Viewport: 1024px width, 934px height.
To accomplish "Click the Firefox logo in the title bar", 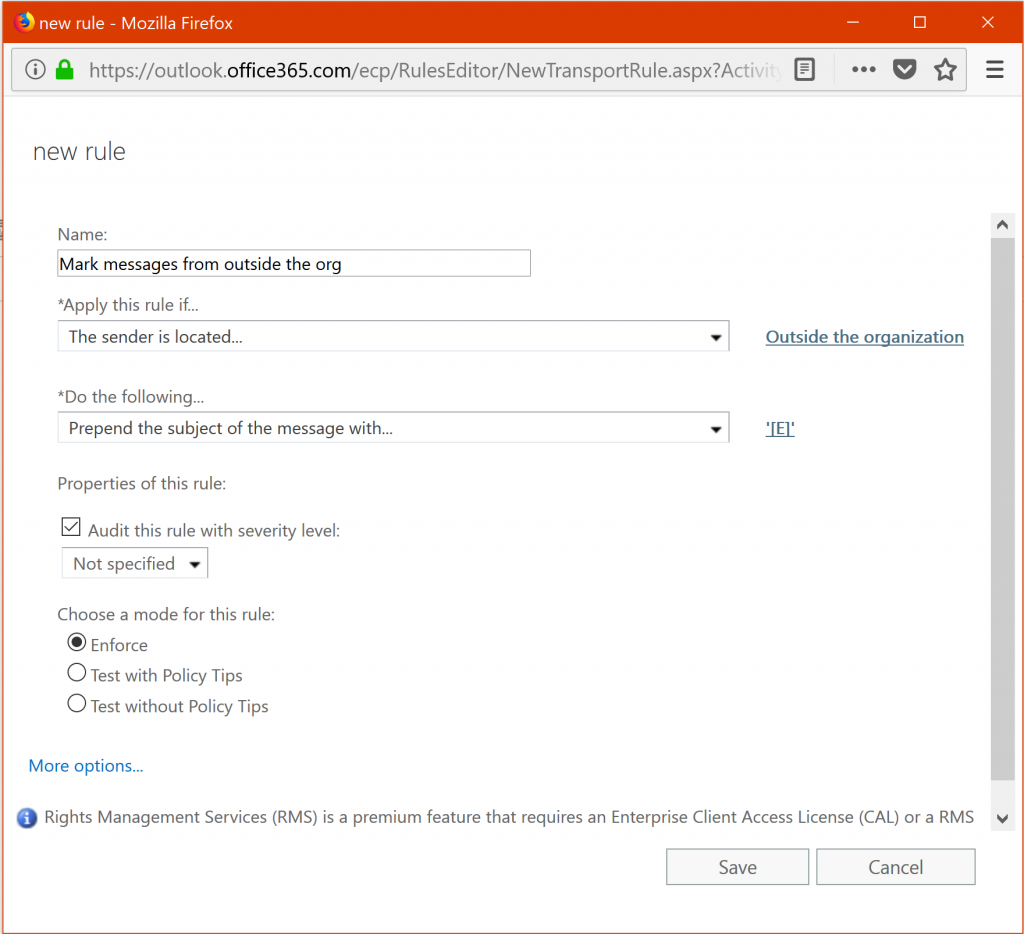I will (x=23, y=21).
